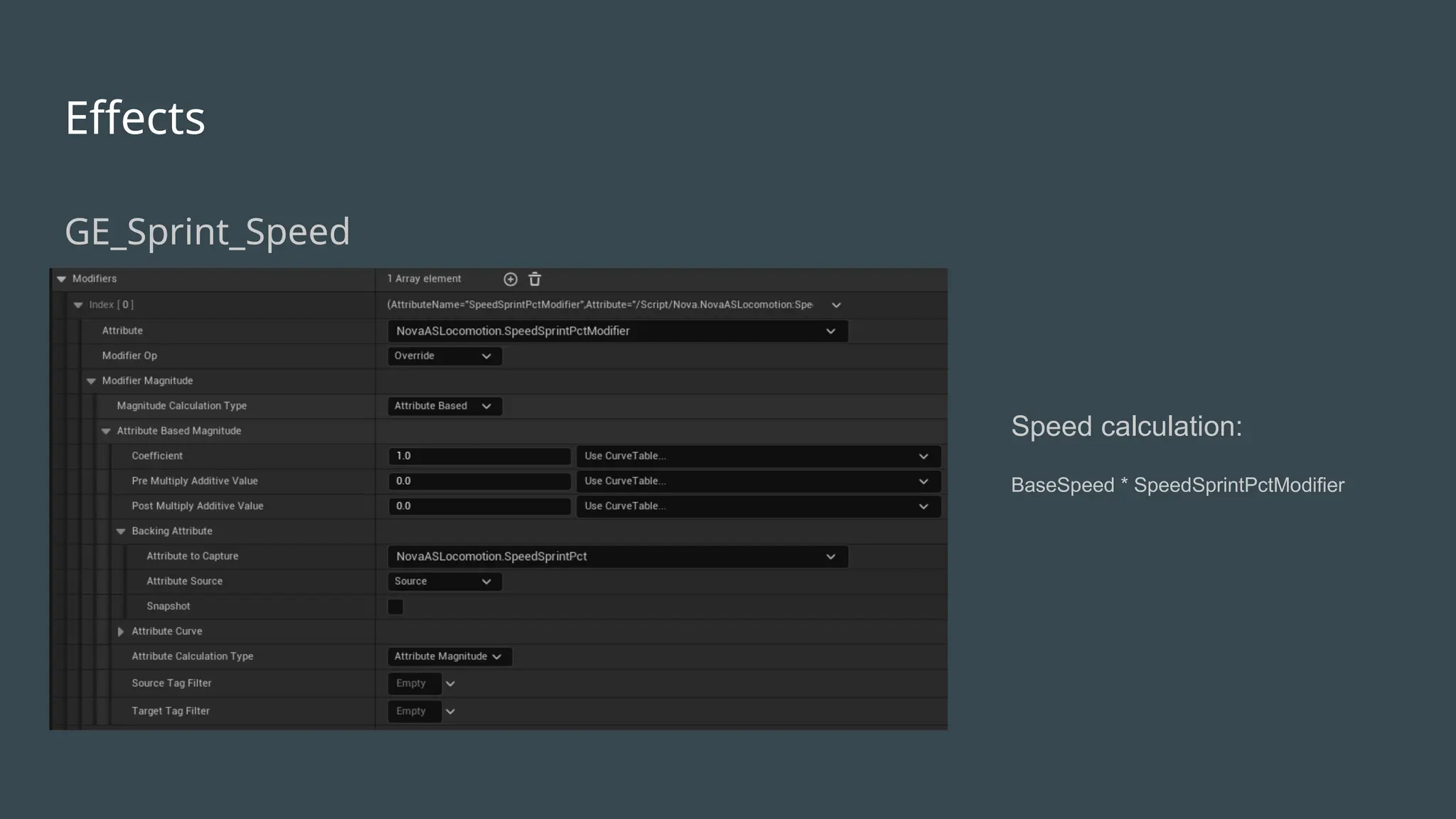This screenshot has width=1456, height=819.
Task: Click the Target Tag Filter label
Action: coord(171,710)
